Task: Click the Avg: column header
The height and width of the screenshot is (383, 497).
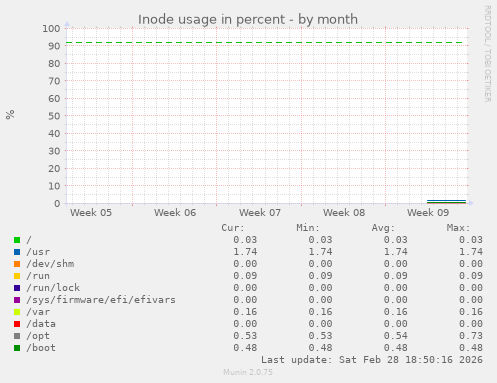Action: click(383, 228)
